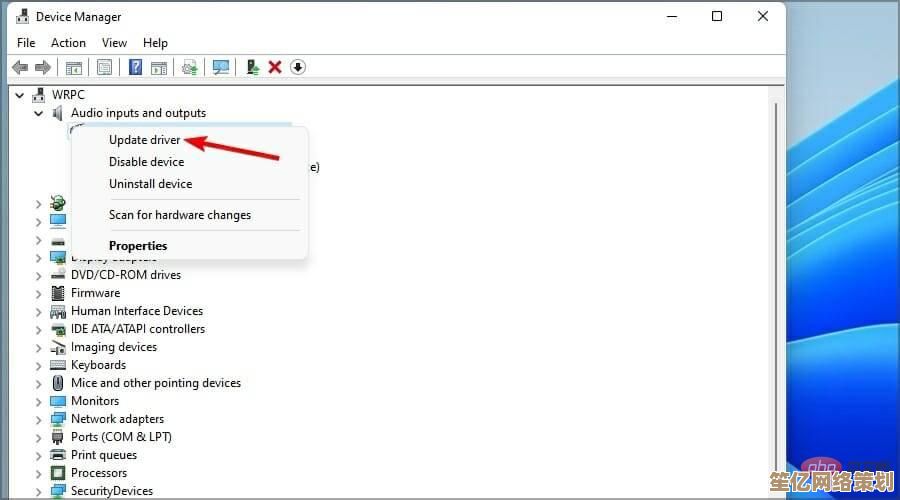The height and width of the screenshot is (500, 900).
Task: Collapse Audio inputs and outputs category
Action: pos(39,113)
